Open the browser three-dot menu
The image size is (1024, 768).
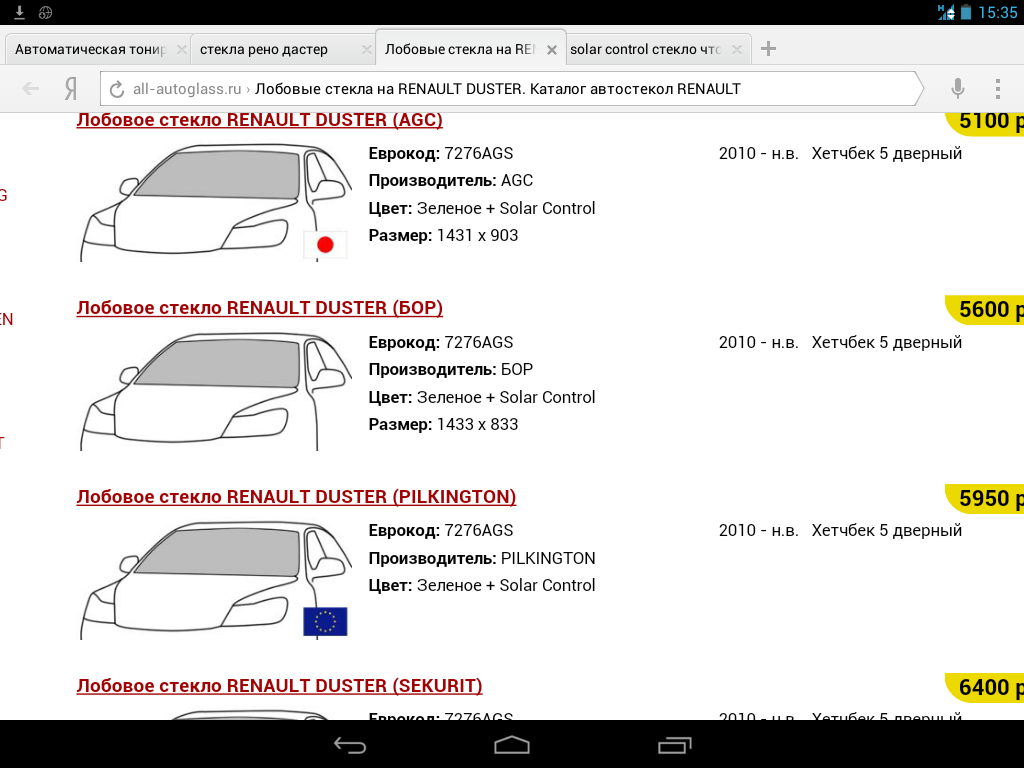tap(997, 88)
